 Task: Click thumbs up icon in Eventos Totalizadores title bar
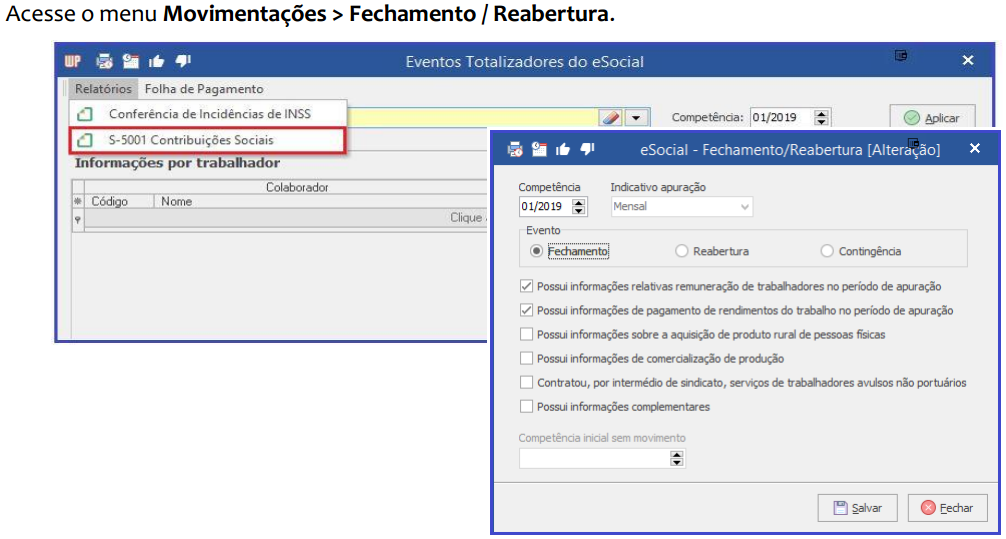tap(157, 62)
